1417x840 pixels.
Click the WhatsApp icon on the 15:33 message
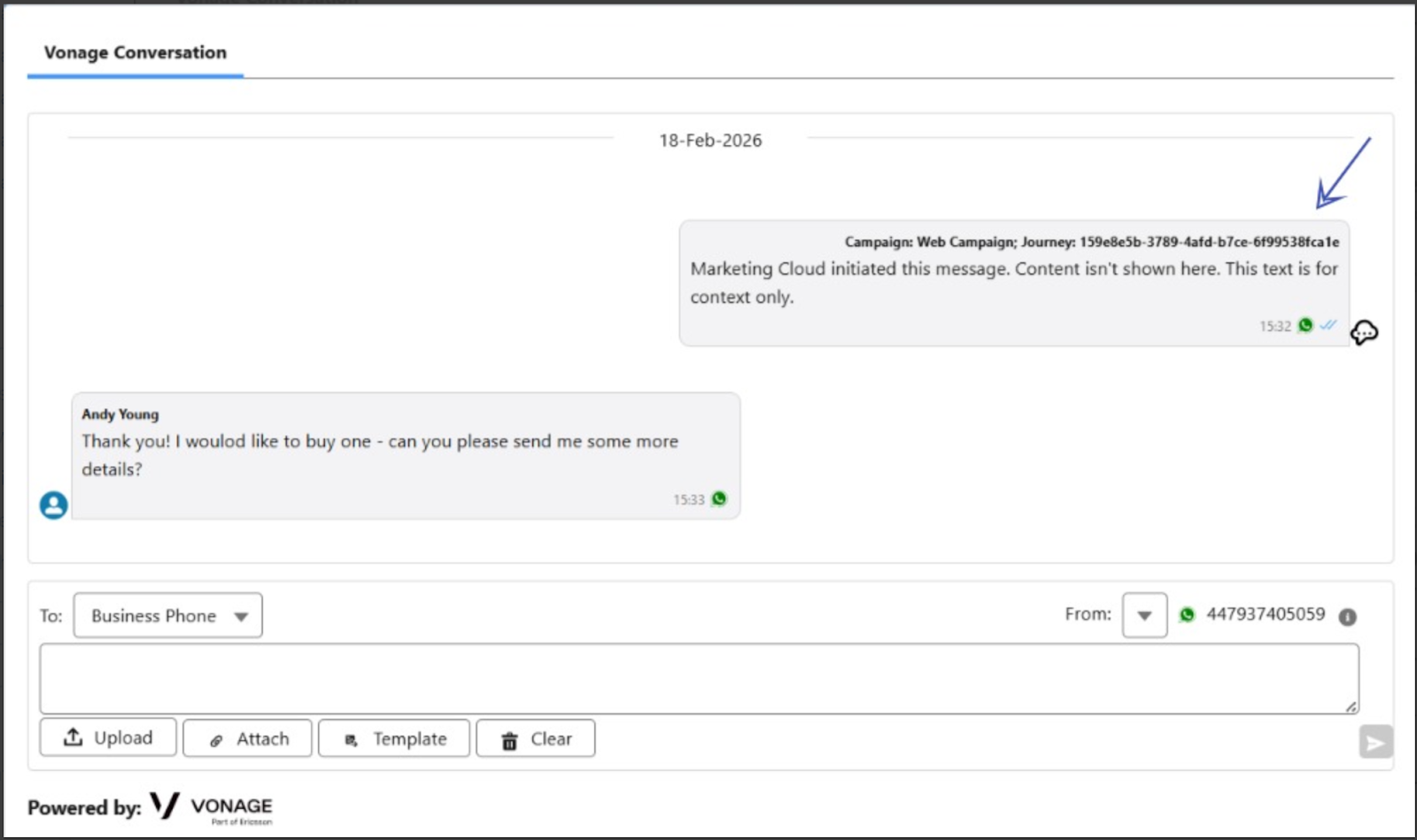719,499
